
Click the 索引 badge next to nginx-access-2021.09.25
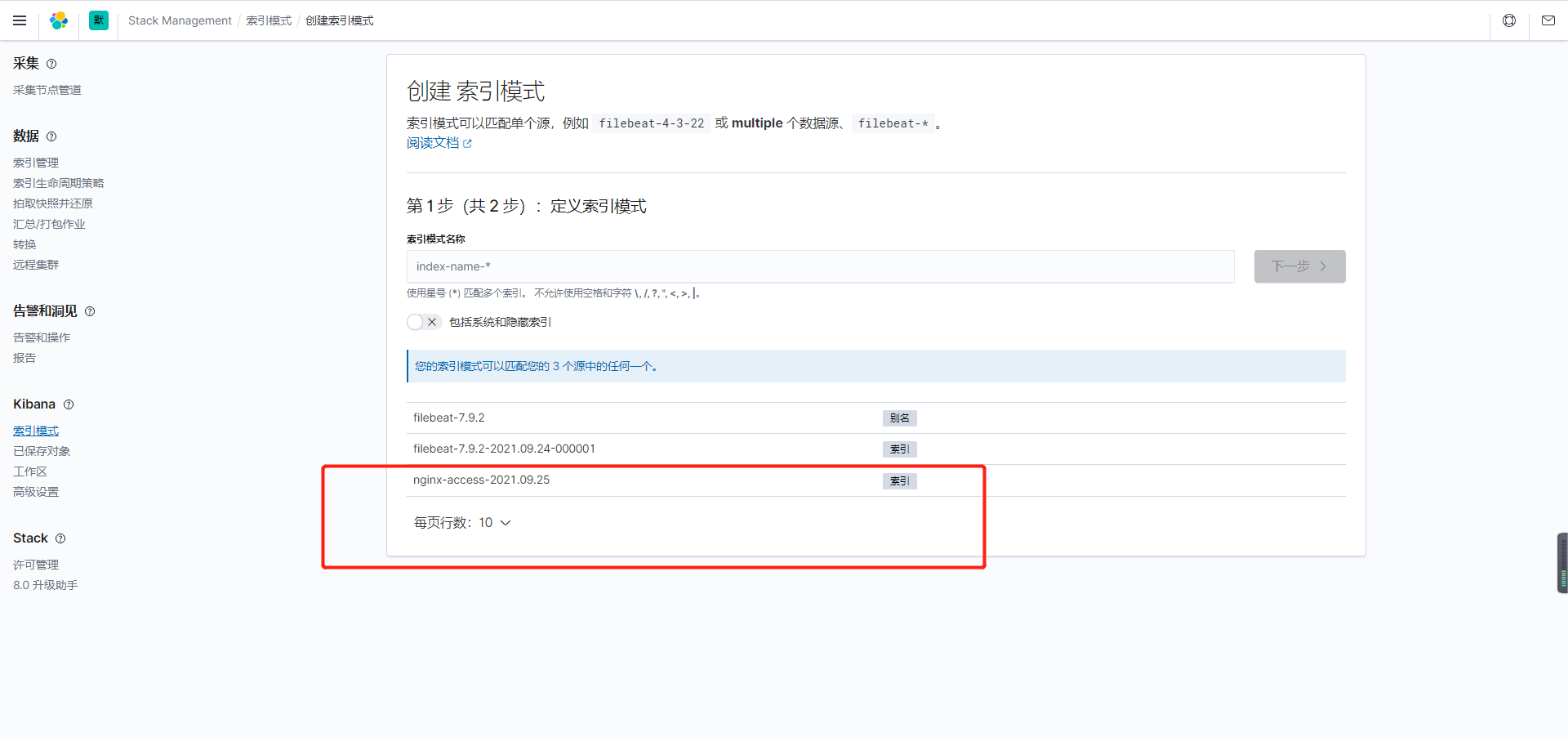point(899,481)
